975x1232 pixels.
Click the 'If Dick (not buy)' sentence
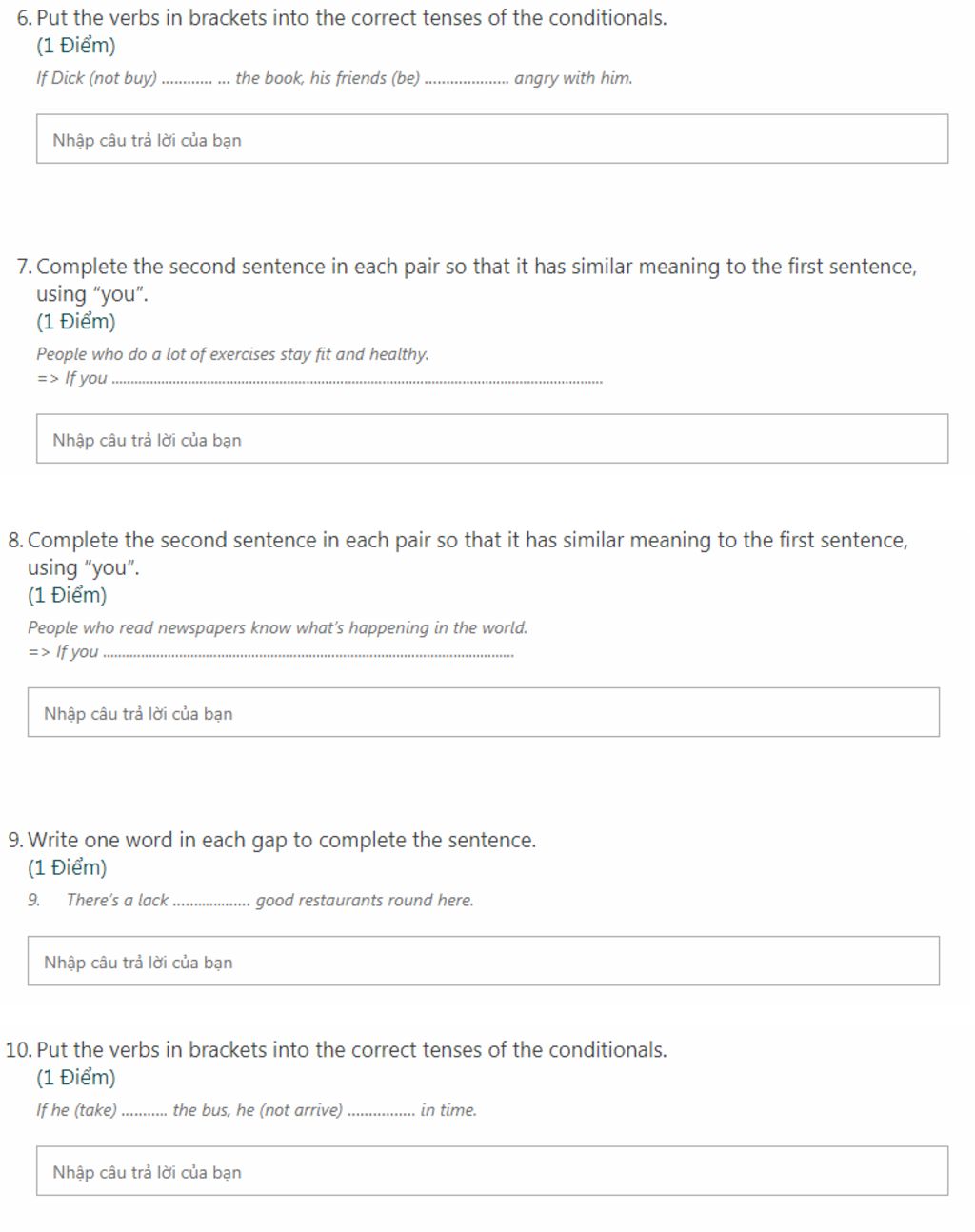coord(334,78)
